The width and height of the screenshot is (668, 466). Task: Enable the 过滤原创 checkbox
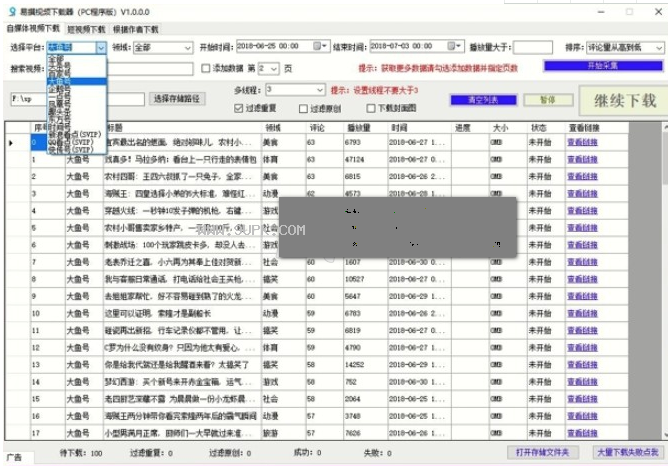pos(303,109)
